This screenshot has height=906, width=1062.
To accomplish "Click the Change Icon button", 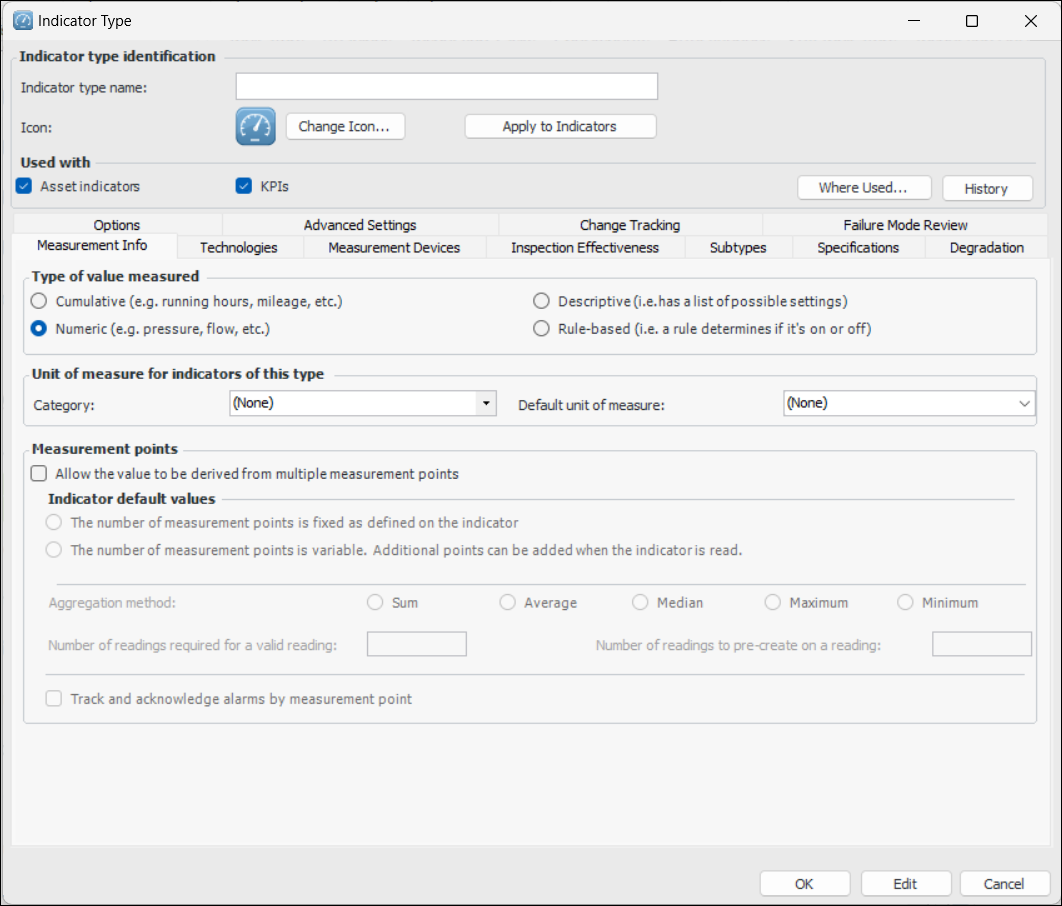I will pos(344,127).
